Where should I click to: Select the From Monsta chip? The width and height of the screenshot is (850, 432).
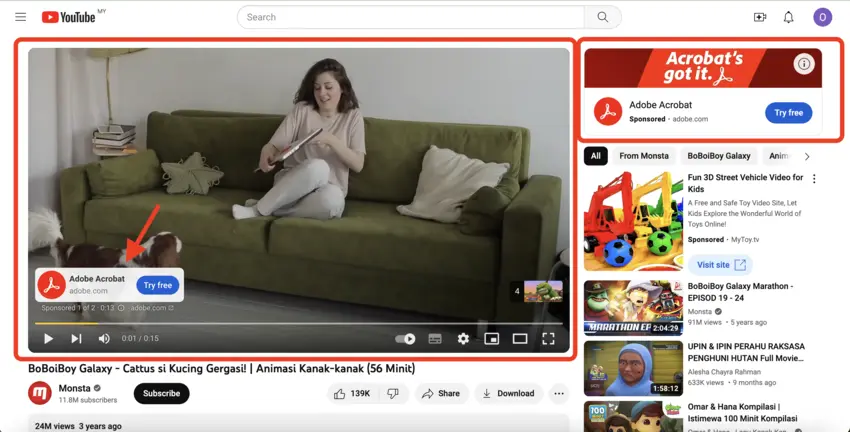coord(644,156)
